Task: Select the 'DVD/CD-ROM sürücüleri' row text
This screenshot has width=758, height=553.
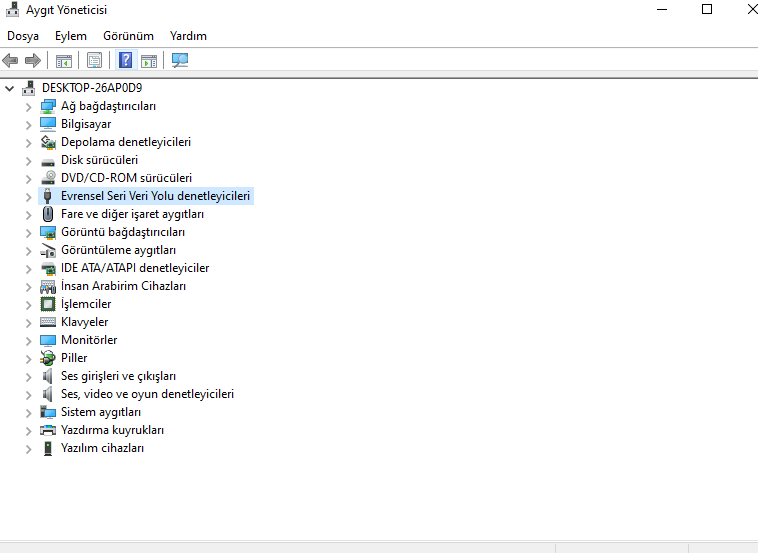Action: point(126,178)
